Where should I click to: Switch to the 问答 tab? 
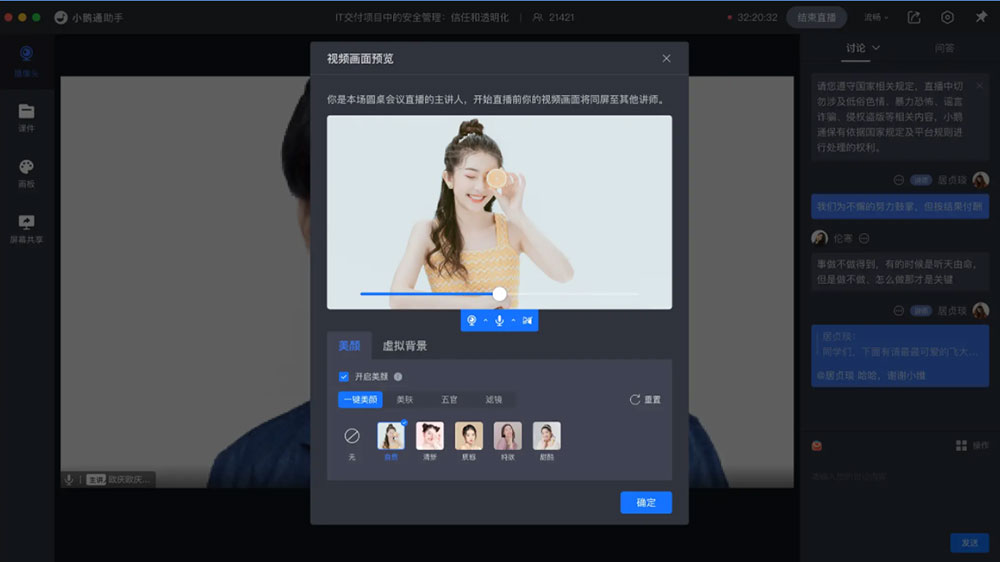pos(944,48)
